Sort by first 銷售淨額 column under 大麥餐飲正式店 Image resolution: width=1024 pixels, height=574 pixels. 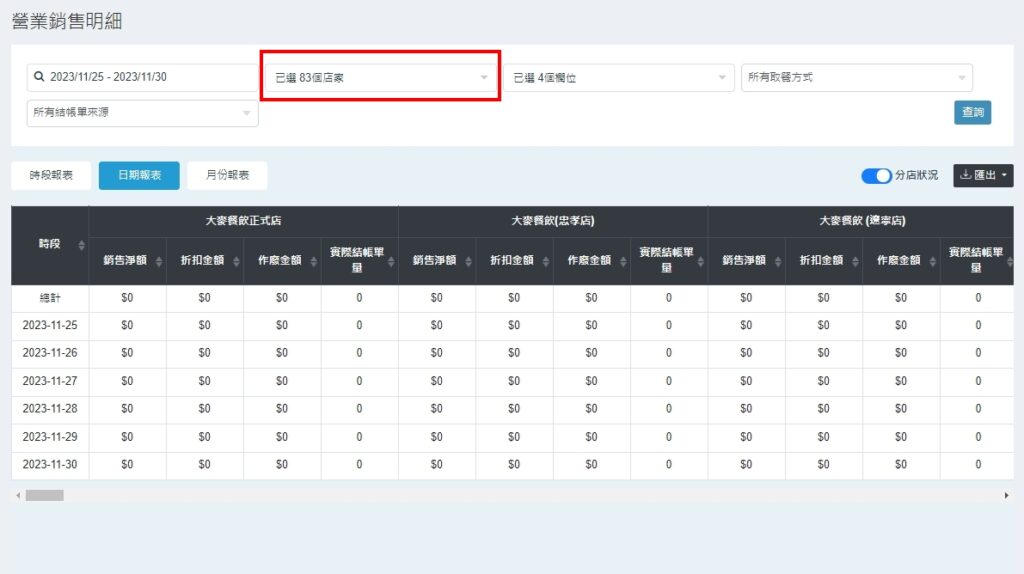coord(157,260)
